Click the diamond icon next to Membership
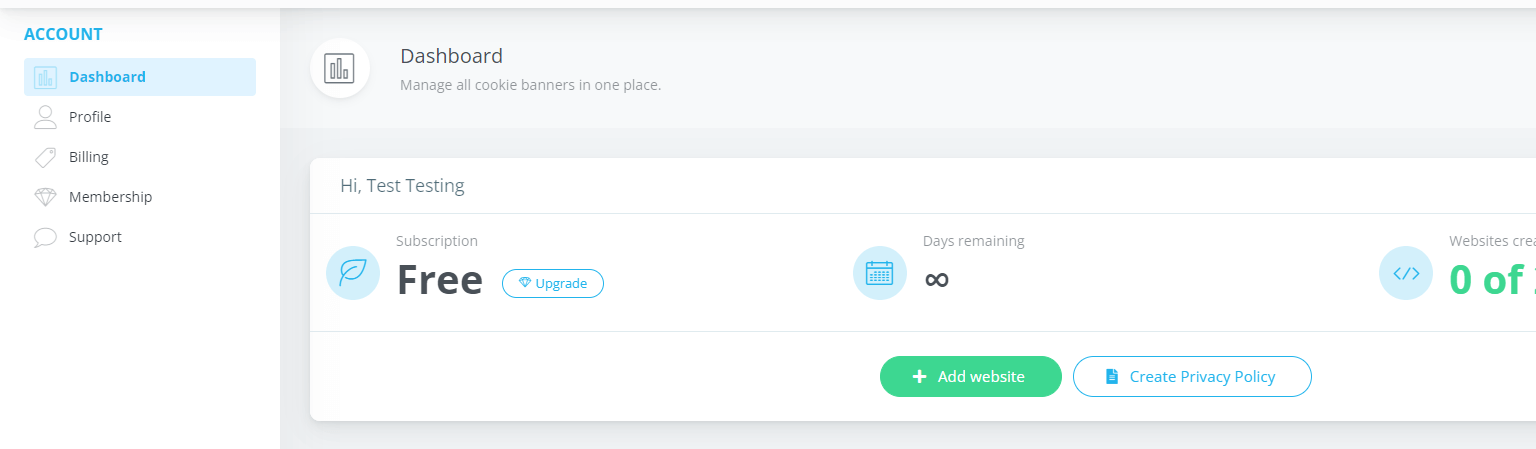This screenshot has height=449, width=1536. (x=45, y=197)
